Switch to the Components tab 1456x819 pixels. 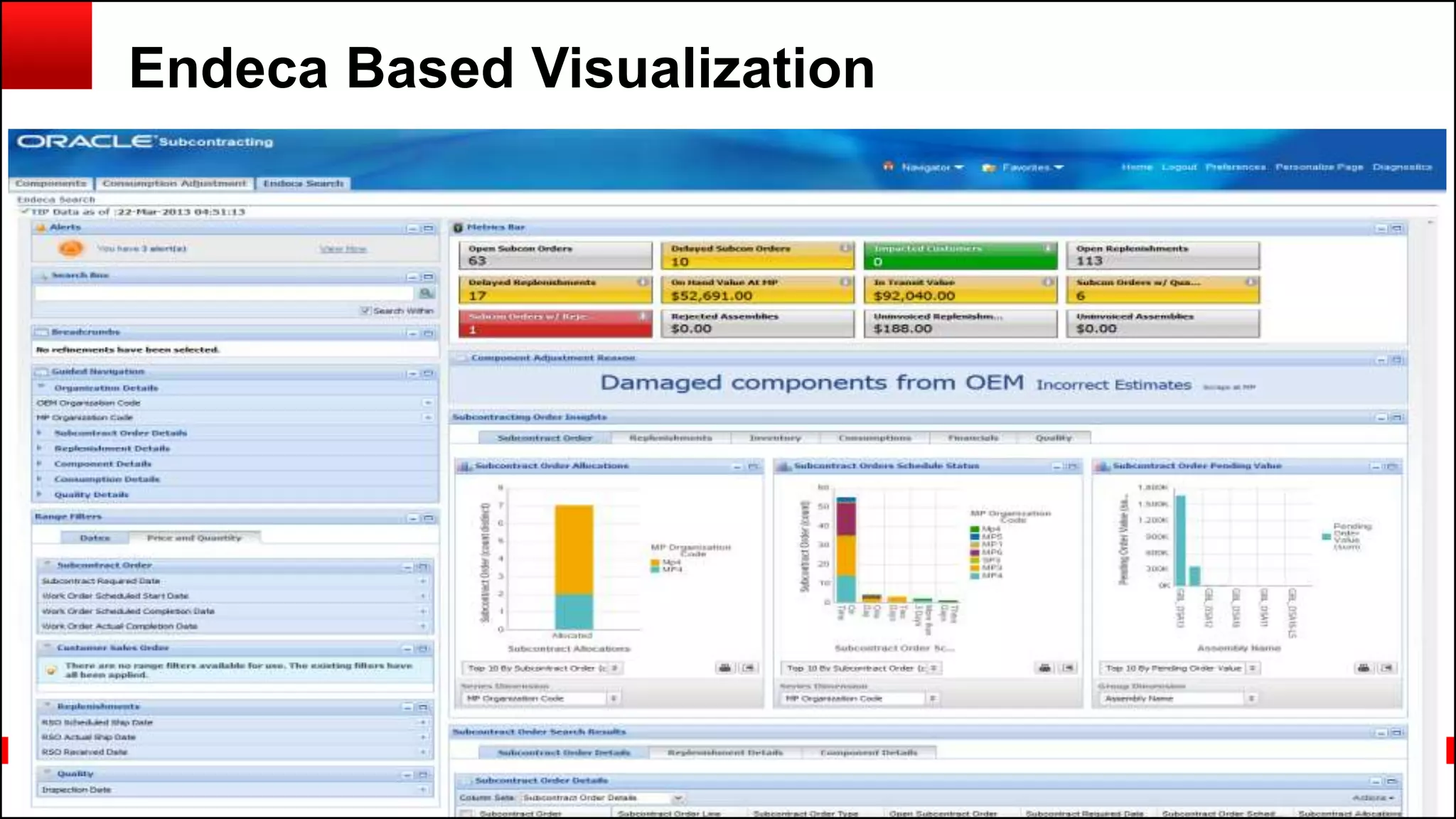click(x=51, y=183)
